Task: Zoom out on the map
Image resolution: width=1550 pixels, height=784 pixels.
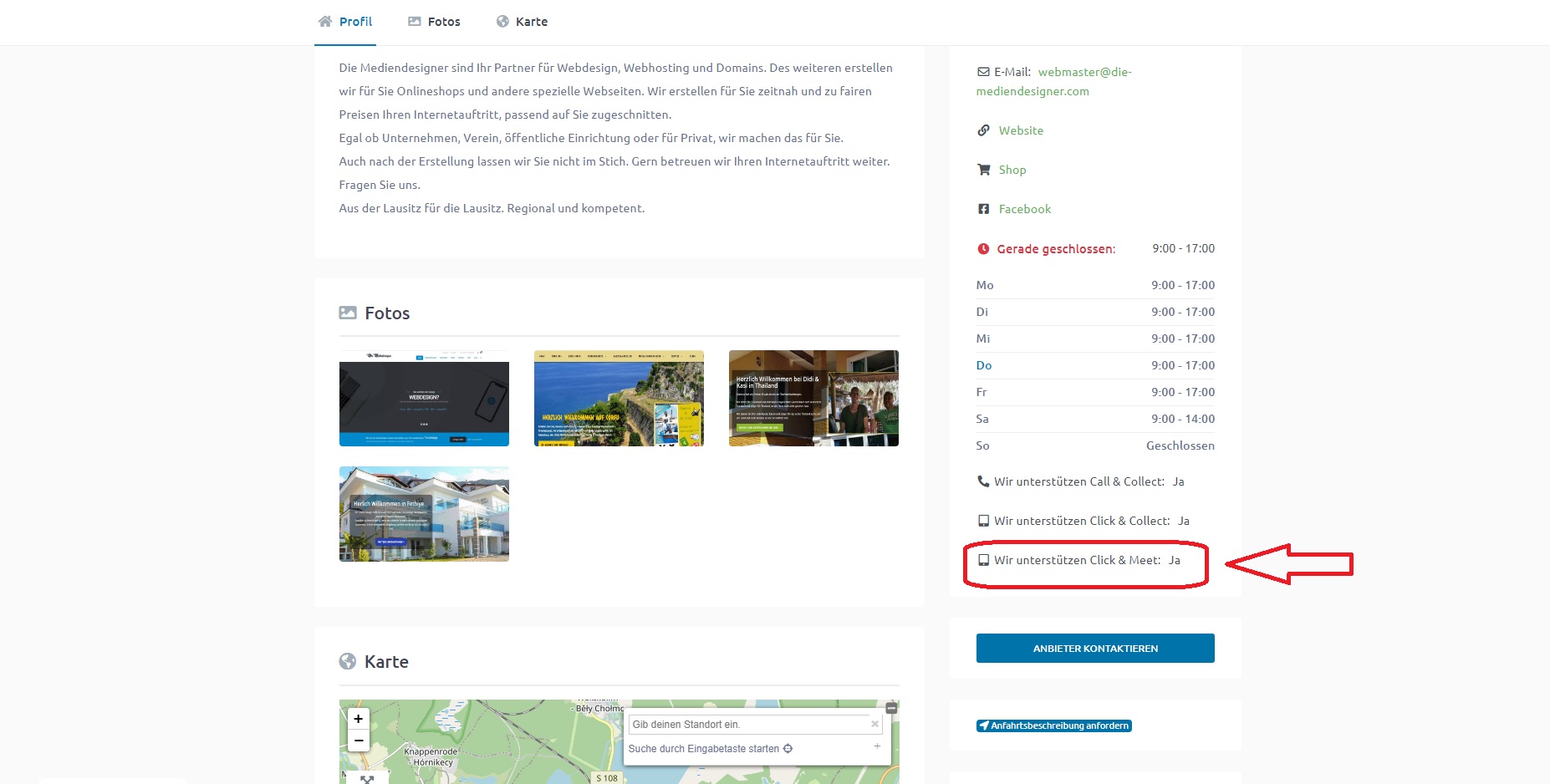Action: [358, 741]
